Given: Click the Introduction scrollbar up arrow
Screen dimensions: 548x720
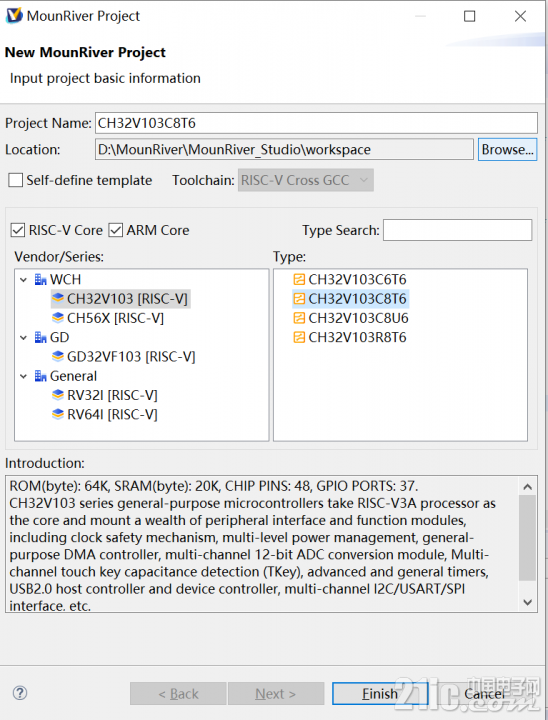Looking at the screenshot, I should point(528,487).
